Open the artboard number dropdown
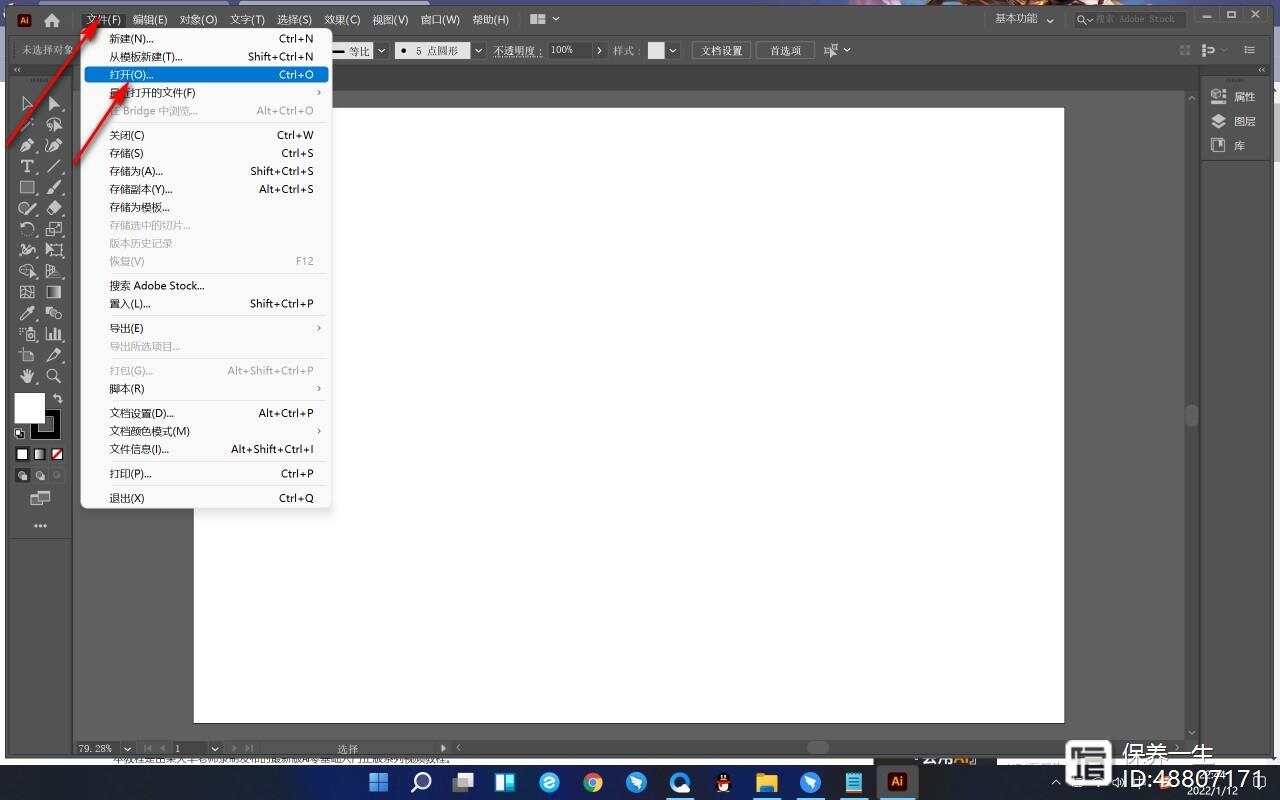Image resolution: width=1280 pixels, height=800 pixels. (215, 748)
